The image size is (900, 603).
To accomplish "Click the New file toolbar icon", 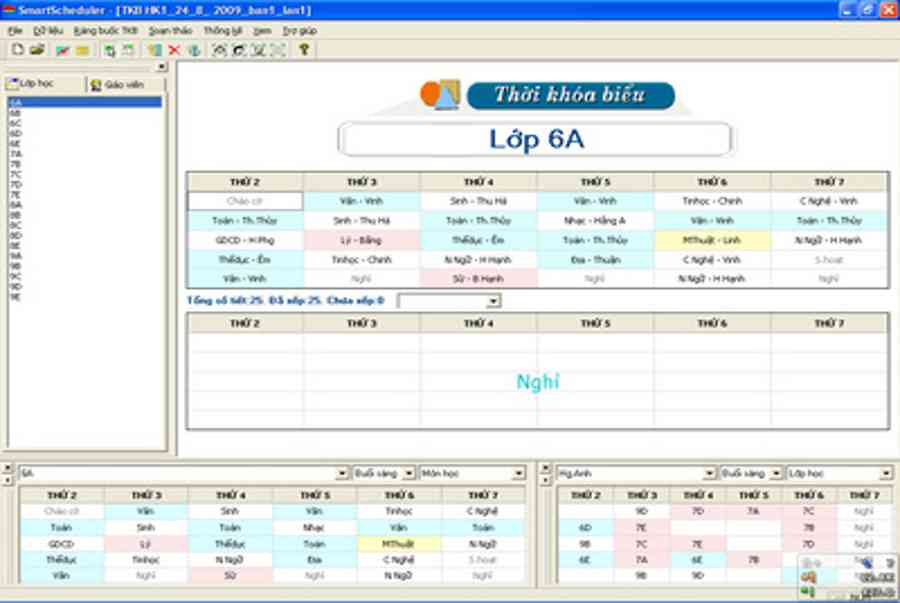I will 18,49.
